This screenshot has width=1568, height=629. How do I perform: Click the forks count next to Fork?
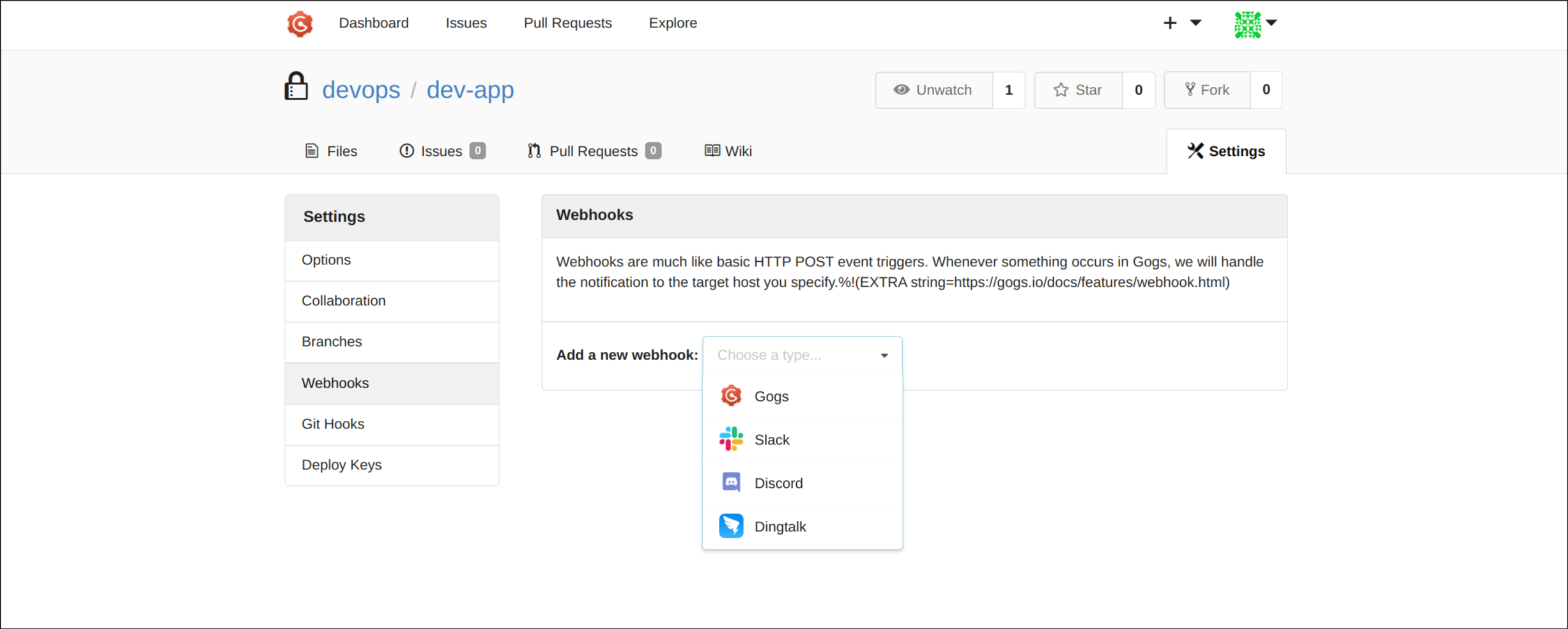click(x=1266, y=90)
